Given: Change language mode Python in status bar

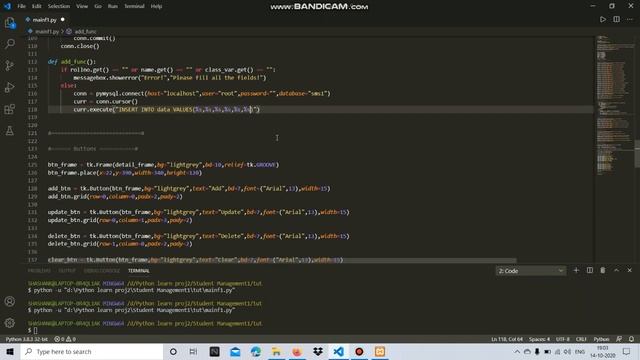Looking at the screenshot, I should (601, 339).
